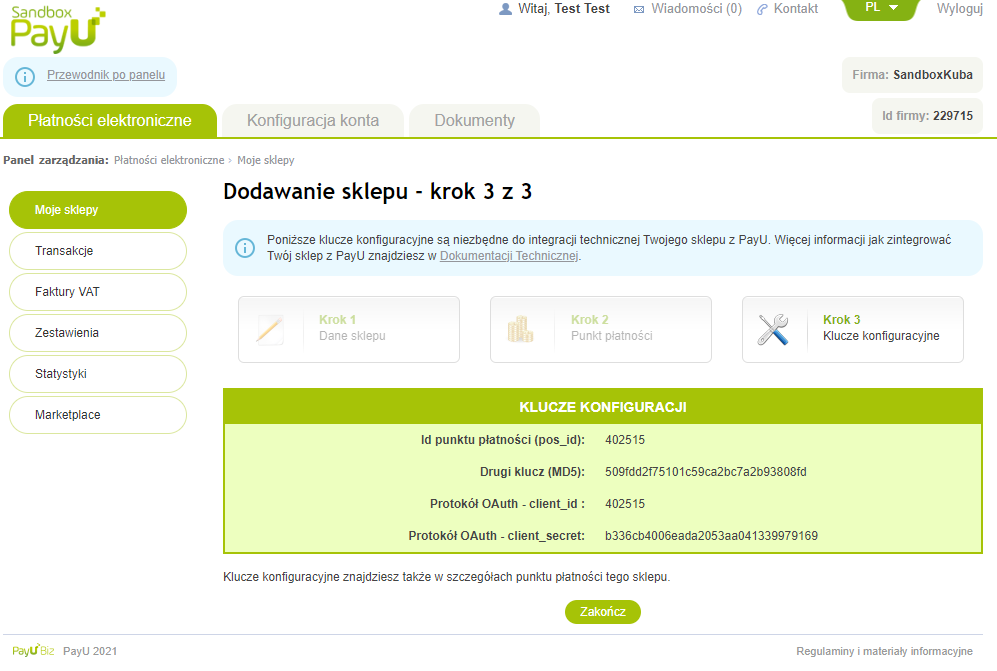The image size is (997, 671).
Task: Switch to Płatności elektroniczne tab
Action: click(x=110, y=121)
